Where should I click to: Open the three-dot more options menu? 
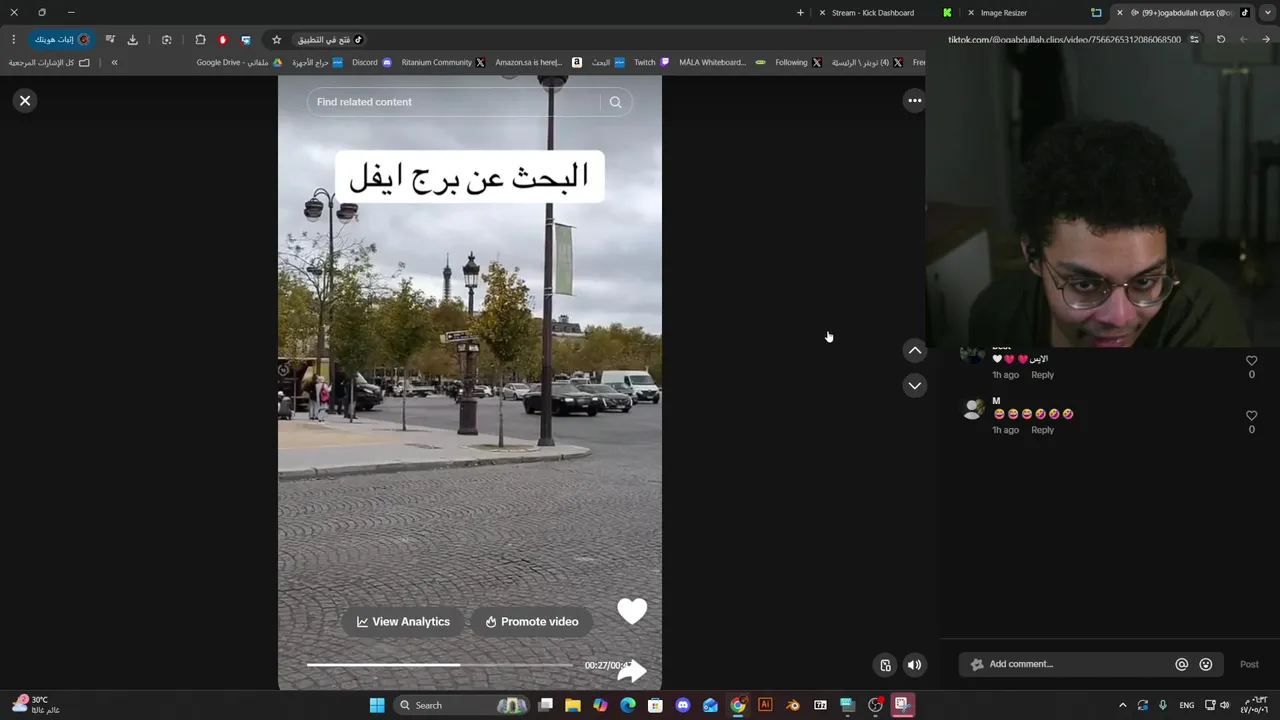[914, 101]
